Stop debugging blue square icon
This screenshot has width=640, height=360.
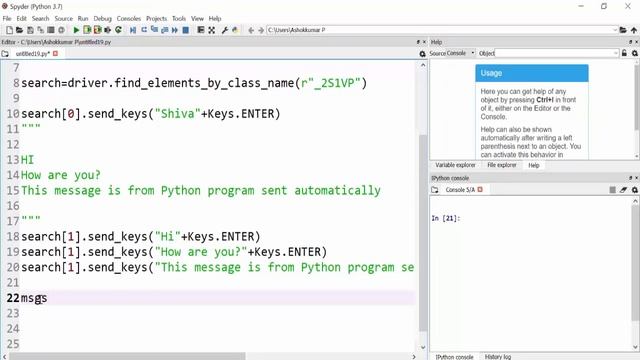click(x=185, y=30)
